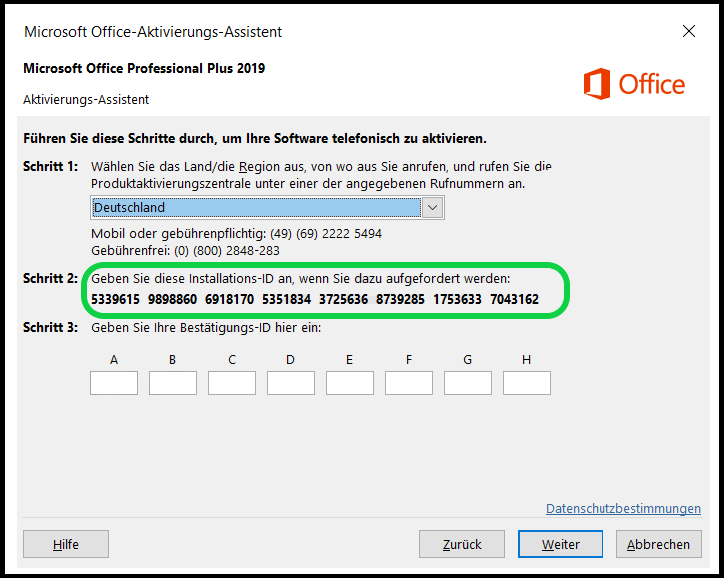The width and height of the screenshot is (725, 578).
Task: Click the Microsoft Office Professional Plus 2019 heading
Action: pyautogui.click(x=144, y=68)
